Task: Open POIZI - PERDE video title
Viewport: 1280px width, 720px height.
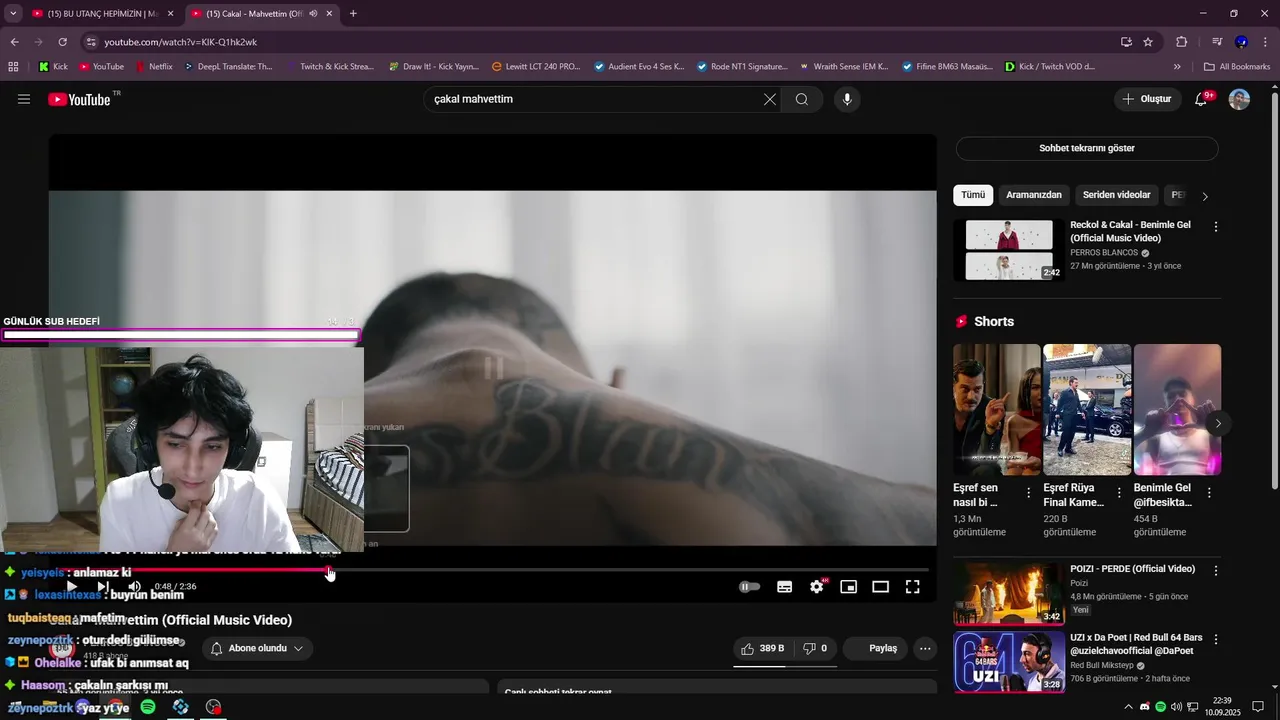Action: 1132,569
